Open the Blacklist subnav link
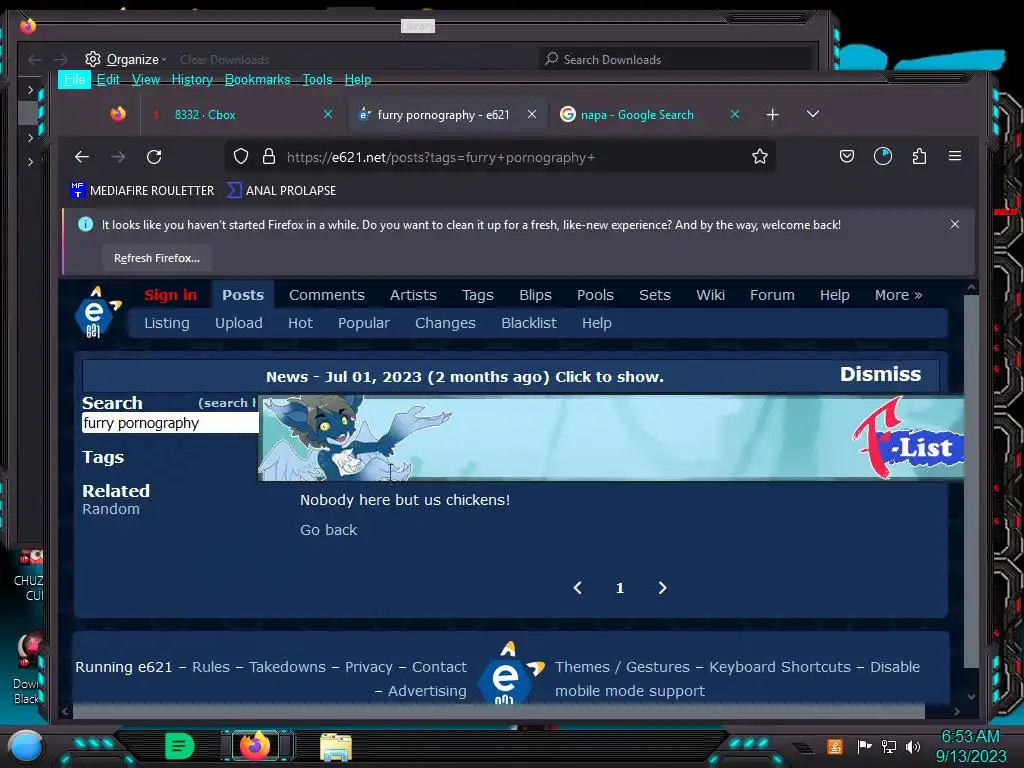This screenshot has width=1024, height=768. pyautogui.click(x=529, y=323)
